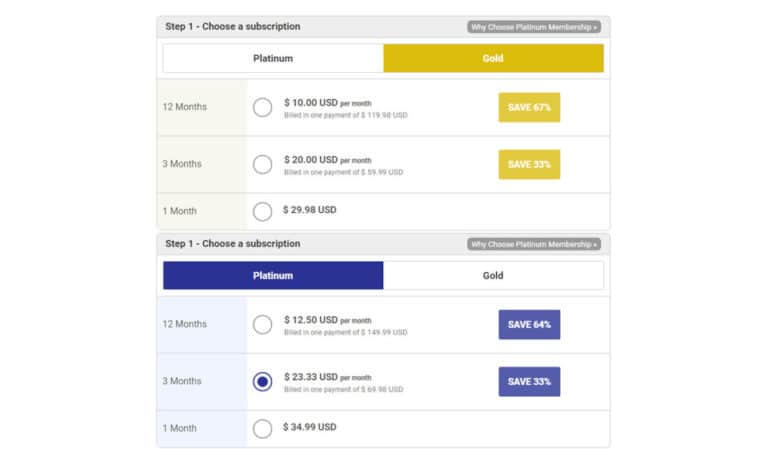Select Platinum 12 Months $12.50 radio
Image resolution: width=768 pixels, height=449 pixels.
[x=263, y=325]
